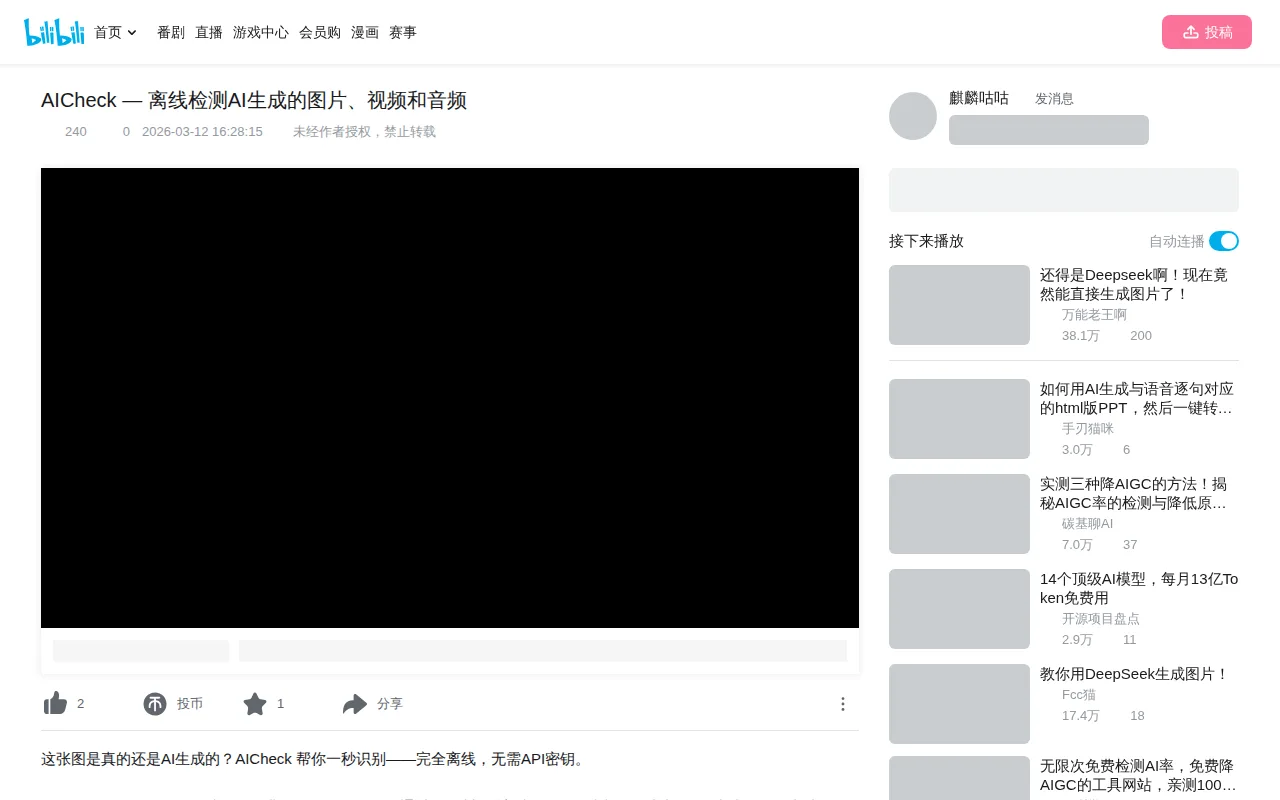Open video 实测三种降AIGC的方法 title
This screenshot has height=800, width=1280.
tap(1134, 493)
